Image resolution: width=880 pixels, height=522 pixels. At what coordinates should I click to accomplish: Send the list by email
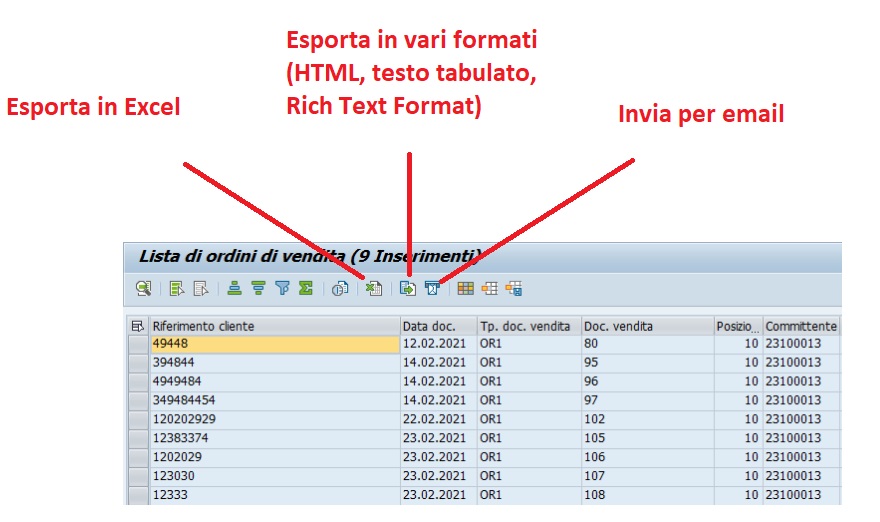tap(432, 289)
